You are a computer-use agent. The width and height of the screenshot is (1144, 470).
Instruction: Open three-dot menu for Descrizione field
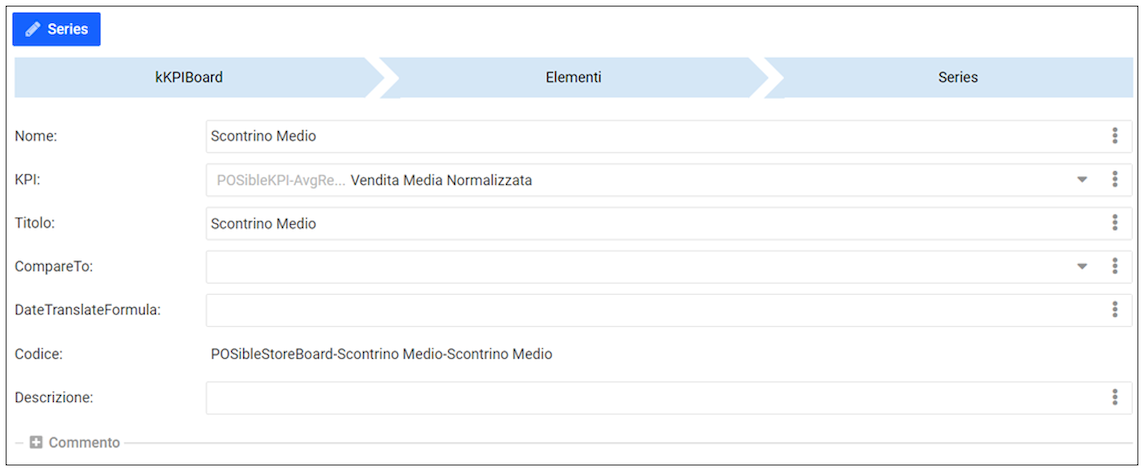pos(1115,397)
